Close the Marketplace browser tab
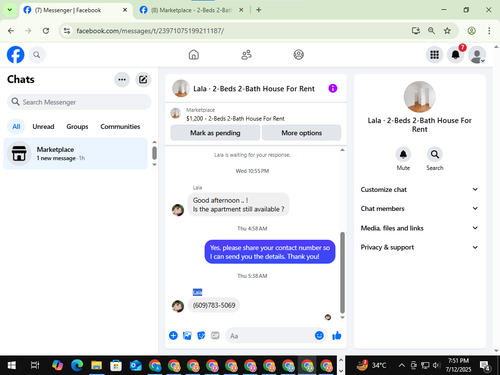The image size is (500, 375). click(241, 10)
